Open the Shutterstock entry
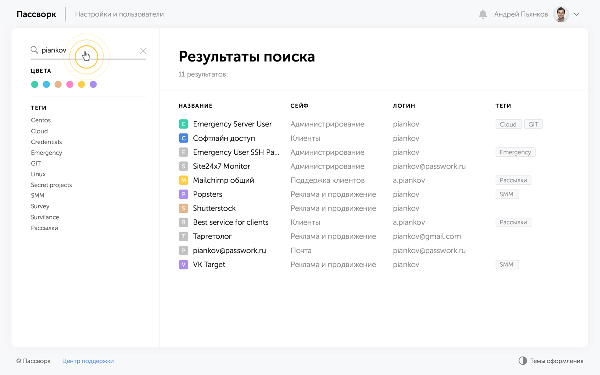The image size is (600, 375). point(214,208)
